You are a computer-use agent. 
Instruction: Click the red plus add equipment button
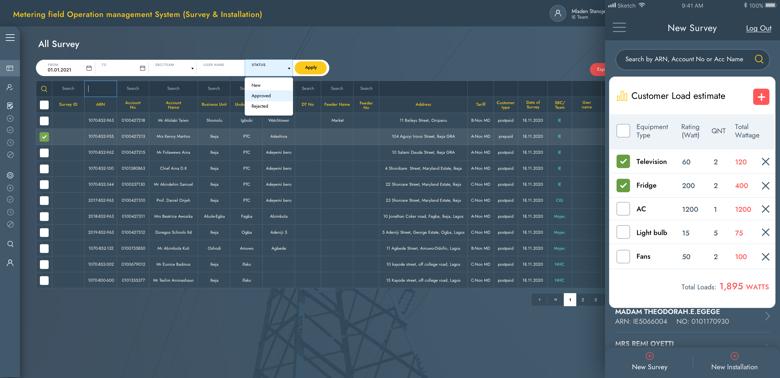point(761,96)
